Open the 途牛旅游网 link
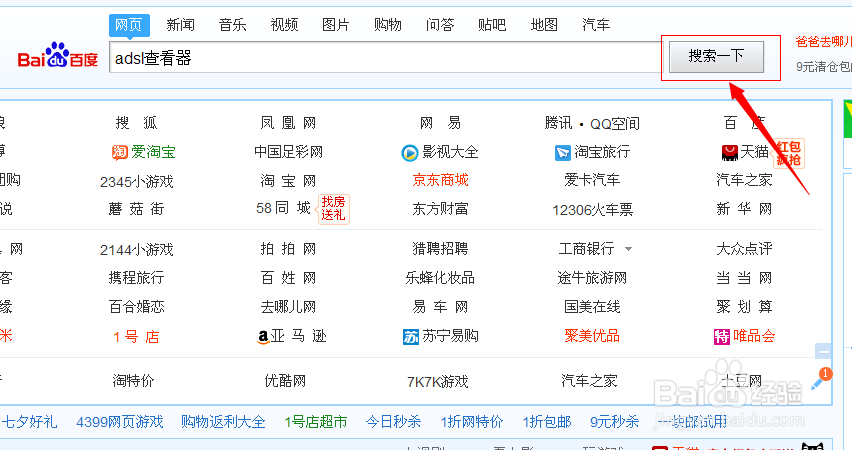The height and width of the screenshot is (450, 852). (592, 278)
